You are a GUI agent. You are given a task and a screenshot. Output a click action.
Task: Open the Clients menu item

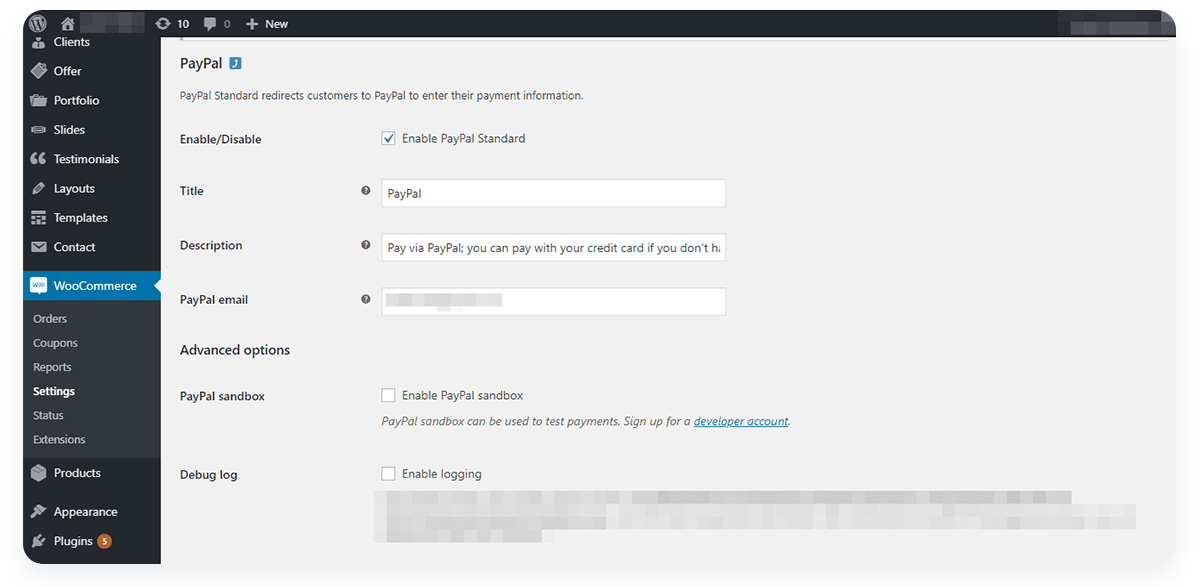[x=72, y=42]
